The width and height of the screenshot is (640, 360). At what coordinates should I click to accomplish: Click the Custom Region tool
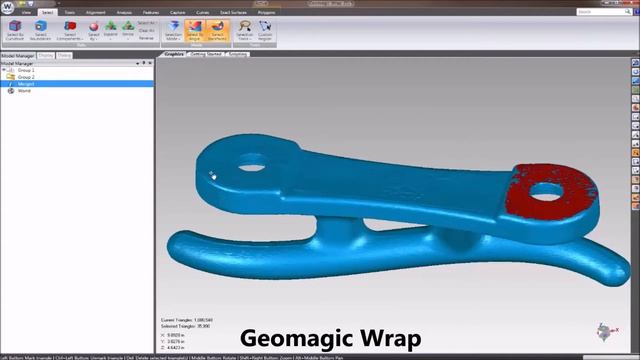coord(265,30)
